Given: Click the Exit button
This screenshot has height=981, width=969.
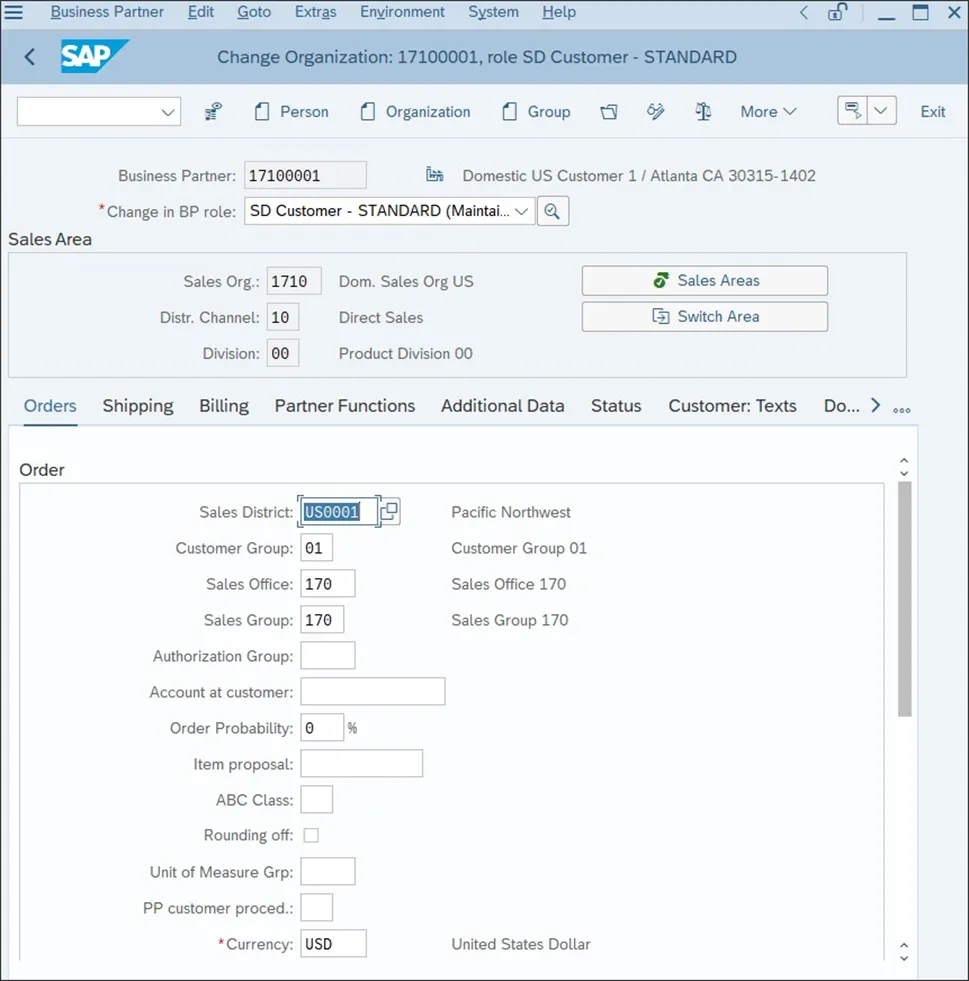Looking at the screenshot, I should tap(932, 111).
